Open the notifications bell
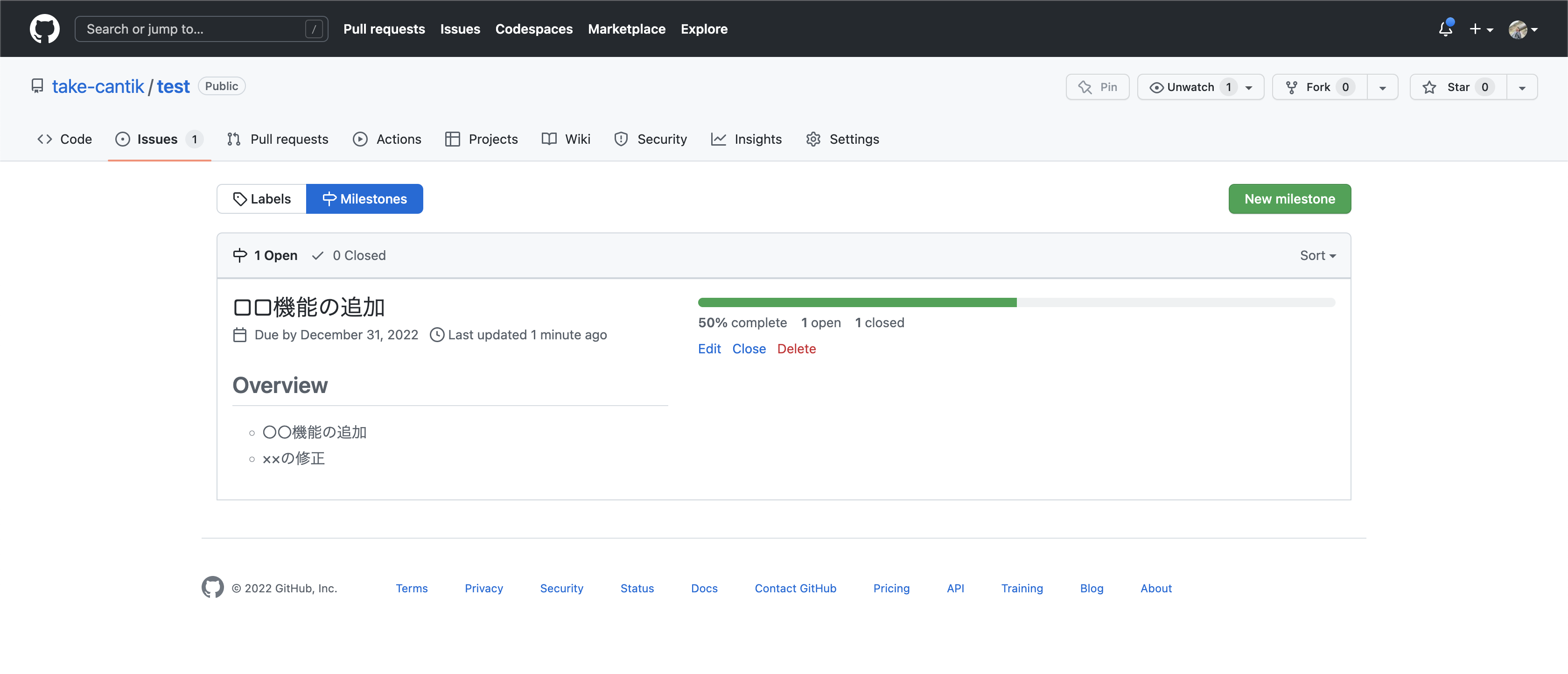Screen dimensions: 1568x674 click(x=1445, y=28)
